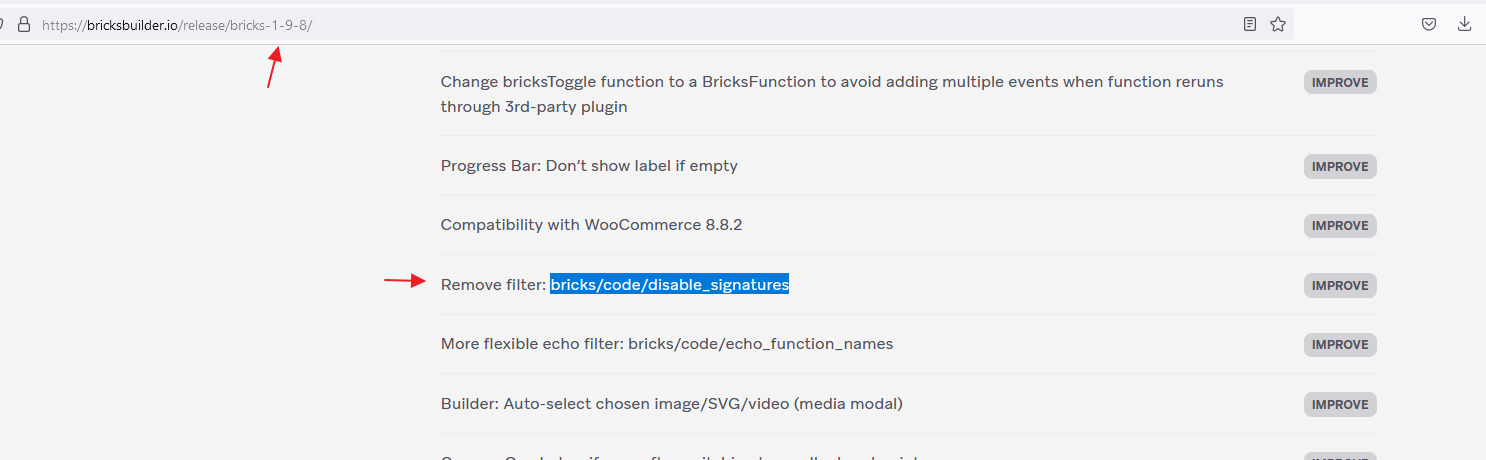Image resolution: width=1486 pixels, height=460 pixels.
Task: Click IMPROVE badge beside Remove filter entry
Action: coord(1340,285)
